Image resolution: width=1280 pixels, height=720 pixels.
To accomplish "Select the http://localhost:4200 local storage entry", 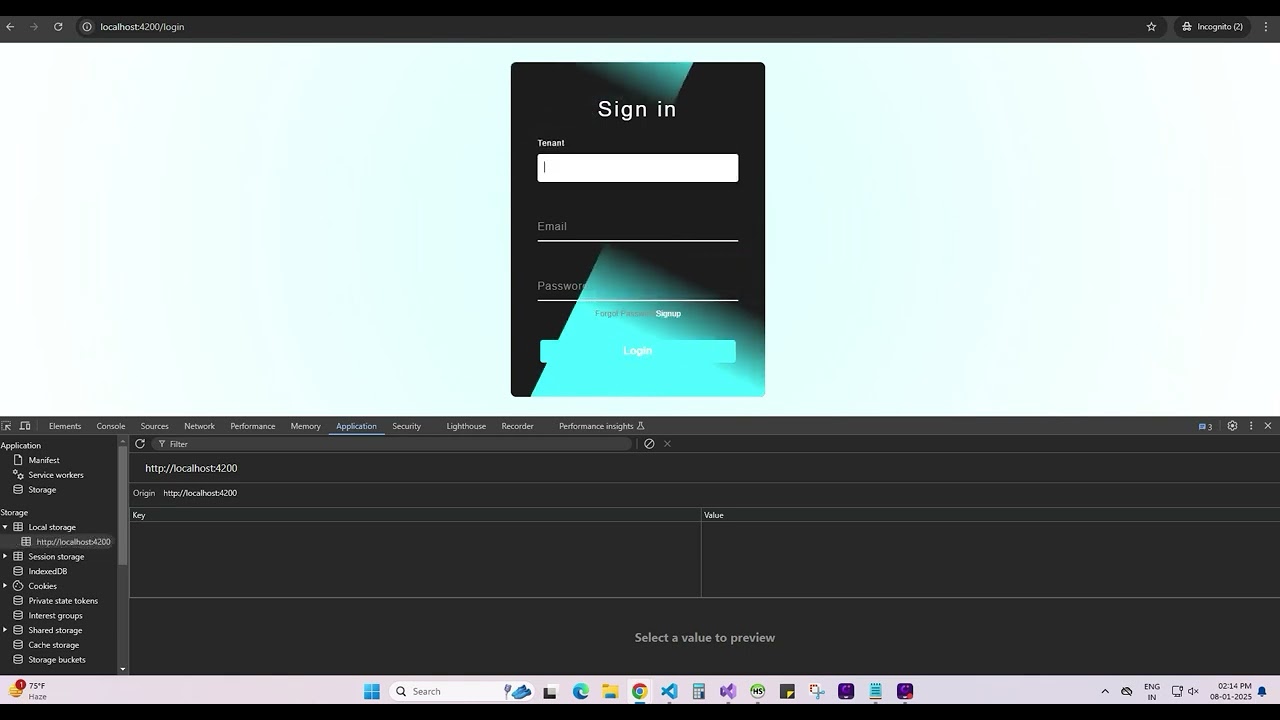I will pyautogui.click(x=73, y=542).
